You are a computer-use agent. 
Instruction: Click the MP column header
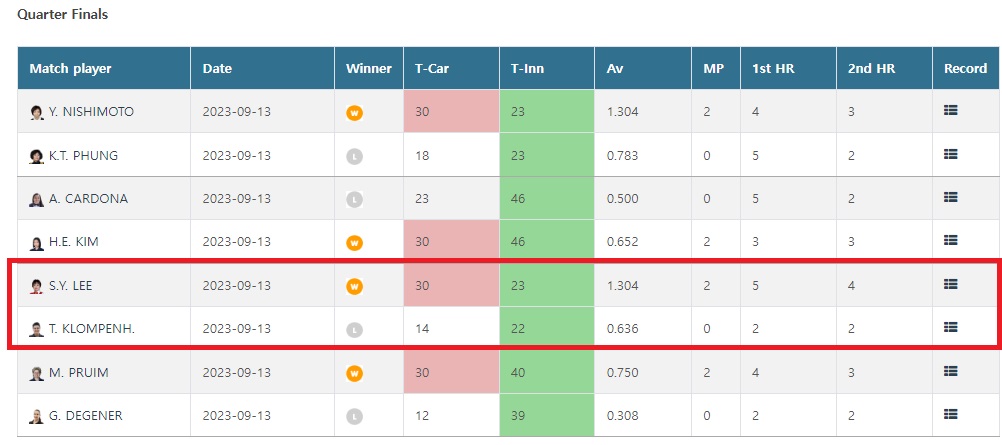point(713,68)
